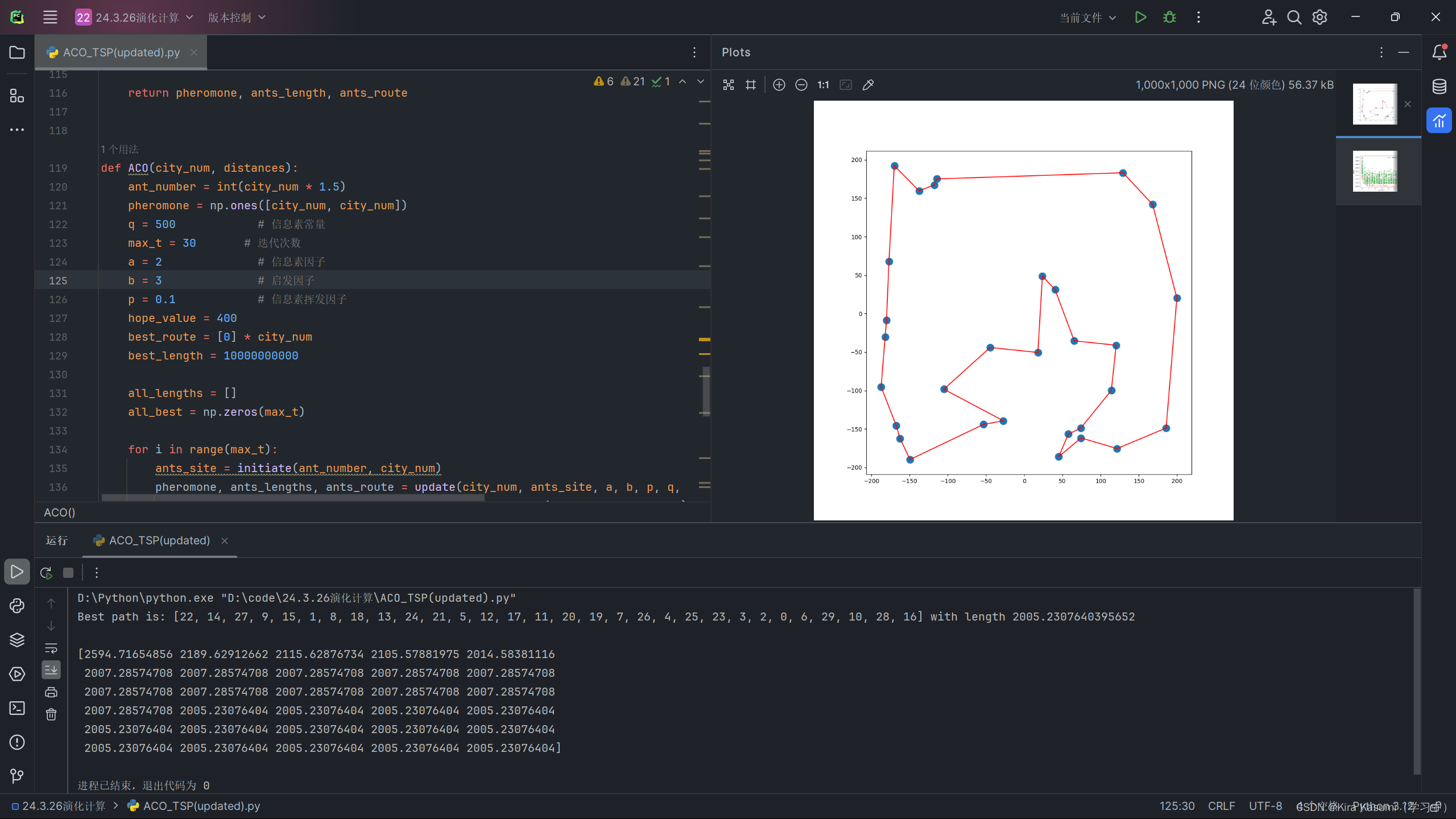Screen dimensions: 1456x819
Task: Click the Rerun icon in the run panel
Action: tap(47, 573)
